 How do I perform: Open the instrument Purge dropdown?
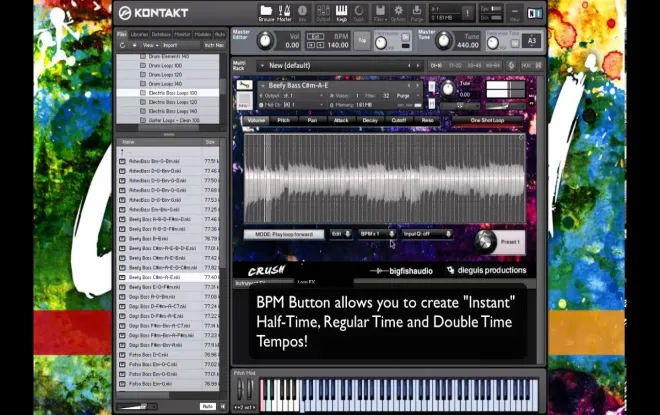tap(406, 96)
